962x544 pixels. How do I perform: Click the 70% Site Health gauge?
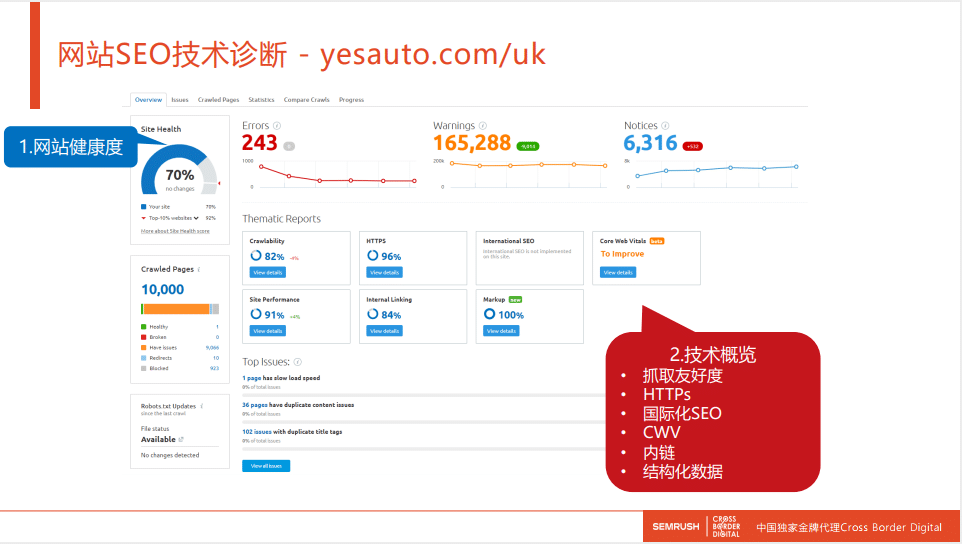(180, 174)
